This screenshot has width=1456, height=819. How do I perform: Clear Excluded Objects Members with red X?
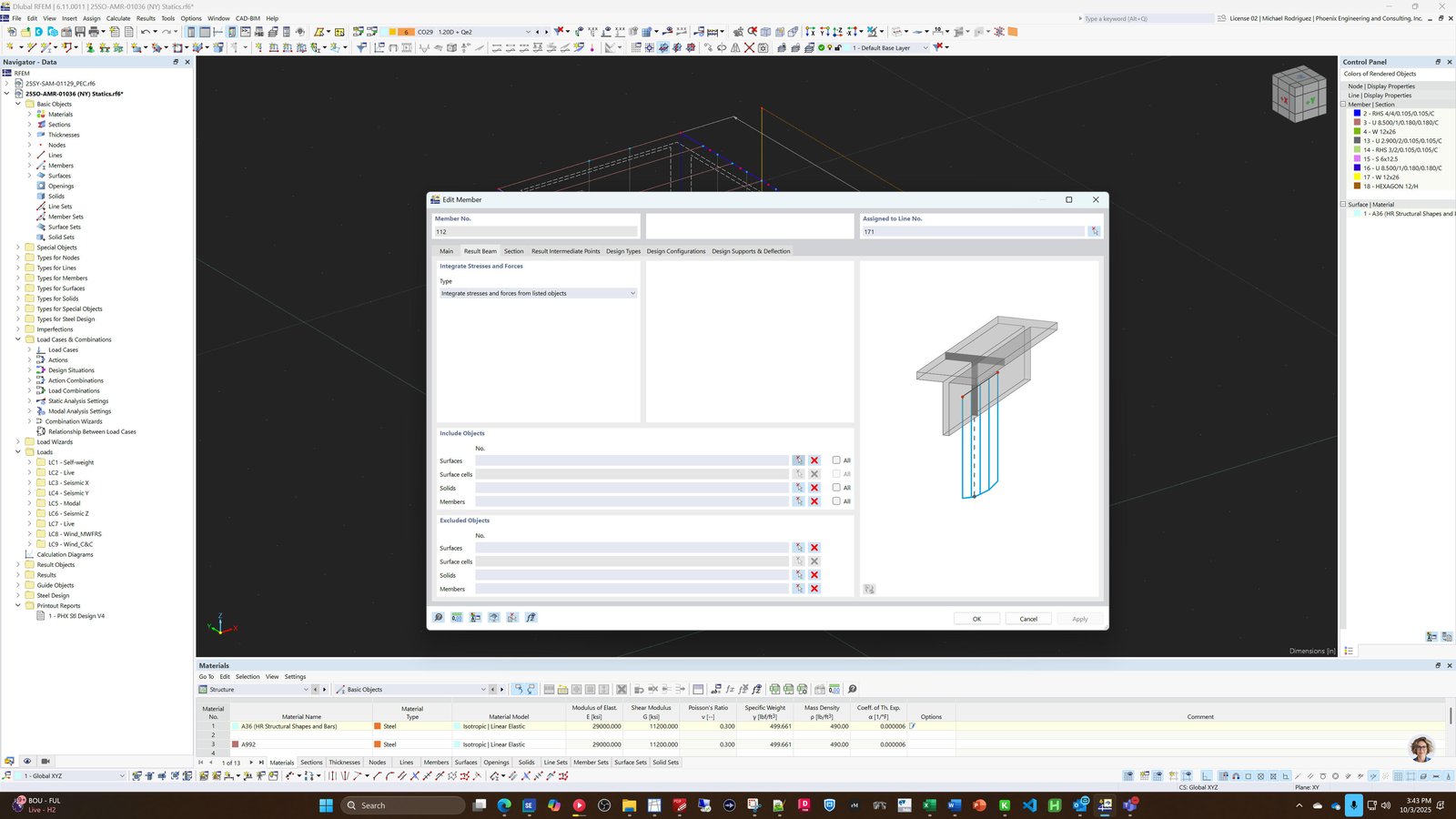(814, 589)
